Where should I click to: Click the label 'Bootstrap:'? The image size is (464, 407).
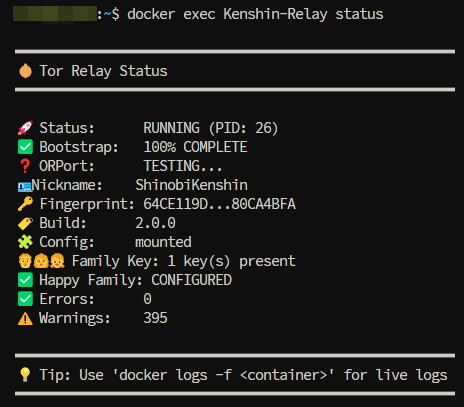pyautogui.click(x=79, y=147)
